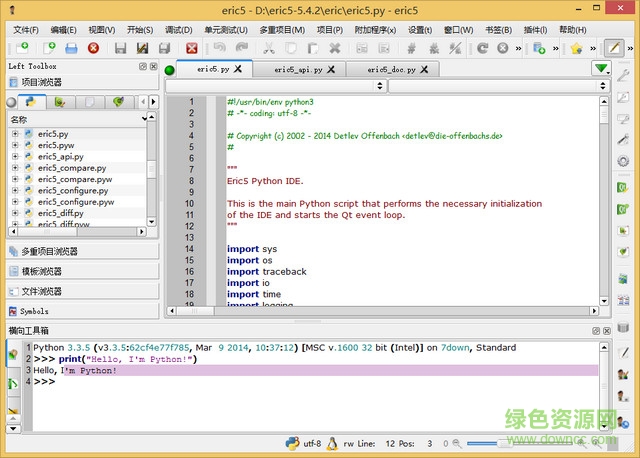Expand the eric5_compare.py tree item
640x458 pixels.
click(x=15, y=168)
